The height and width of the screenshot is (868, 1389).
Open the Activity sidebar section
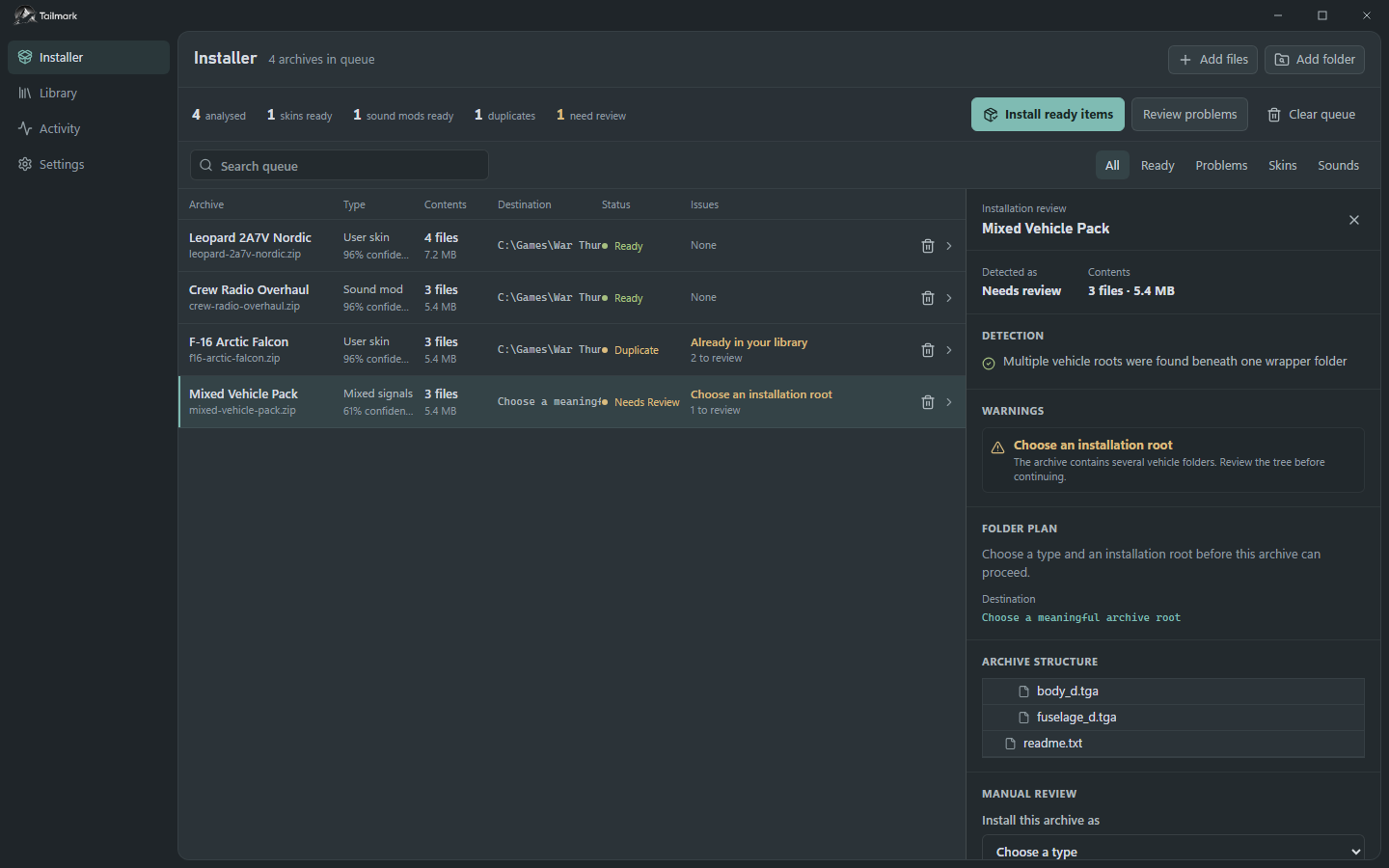coord(89,128)
